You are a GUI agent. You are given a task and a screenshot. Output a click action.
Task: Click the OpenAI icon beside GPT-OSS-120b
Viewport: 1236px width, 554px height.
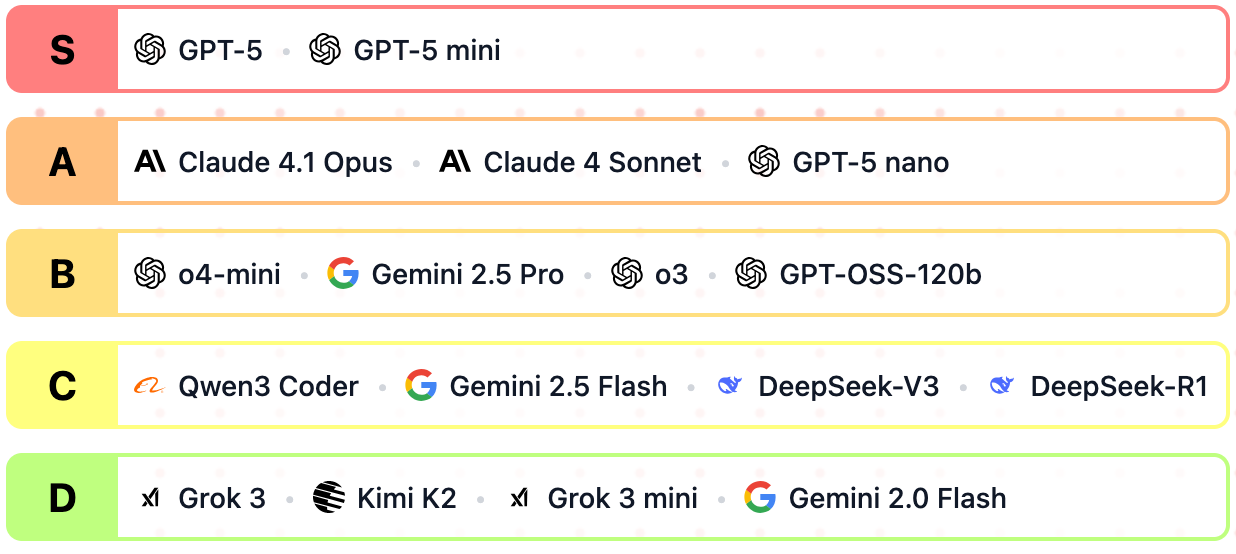point(751,273)
